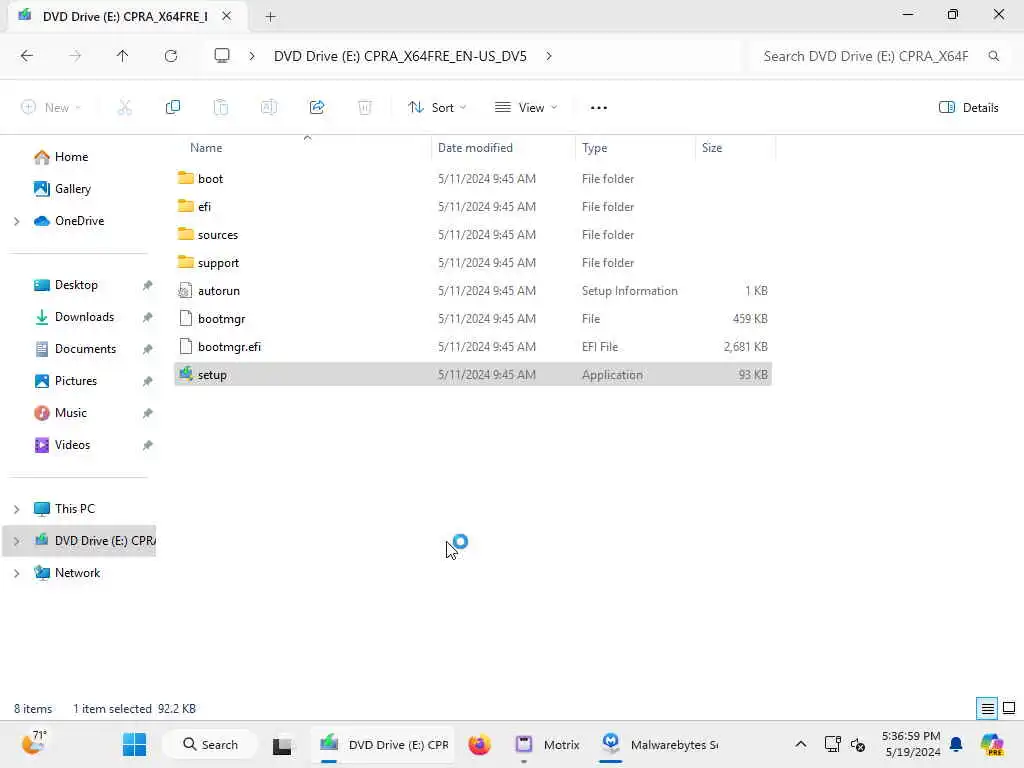This screenshot has width=1024, height=768.
Task: Go back using the back arrow
Action: (x=27, y=56)
